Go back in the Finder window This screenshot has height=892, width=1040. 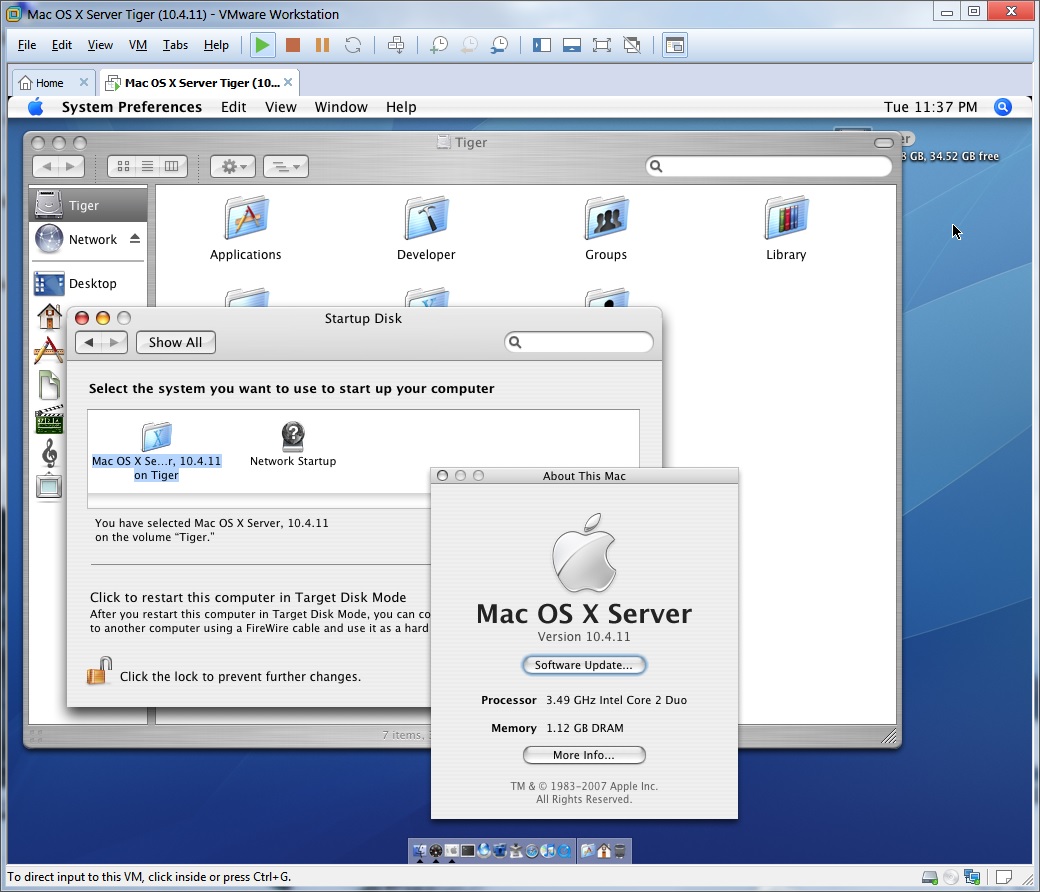[x=46, y=166]
